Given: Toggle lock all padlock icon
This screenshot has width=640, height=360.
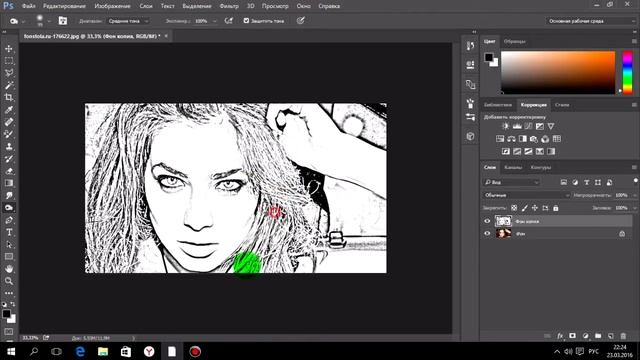Looking at the screenshot, I should [556, 208].
